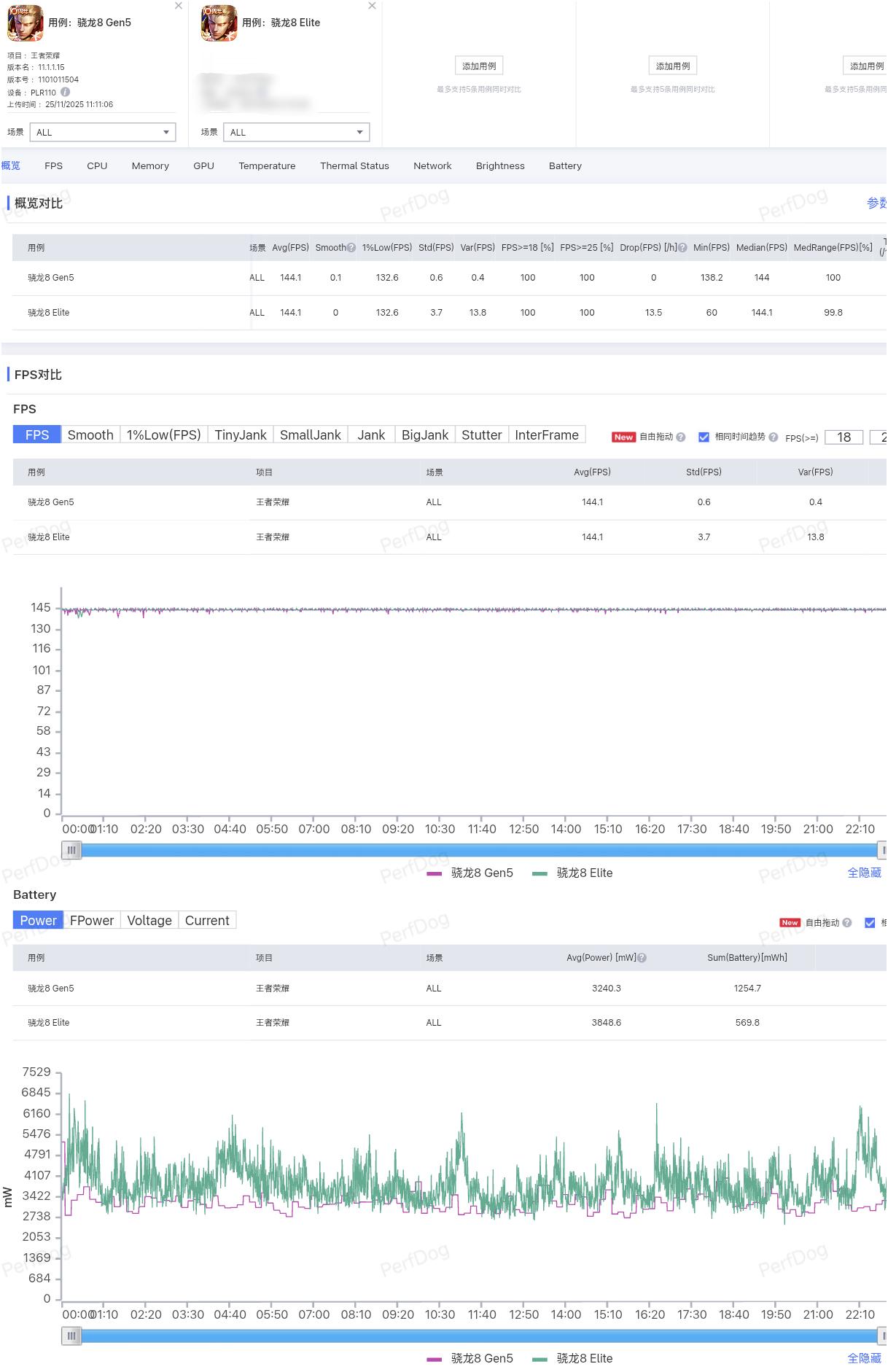Click the info icon beside device PLR110
888x1372 pixels.
tap(66, 93)
